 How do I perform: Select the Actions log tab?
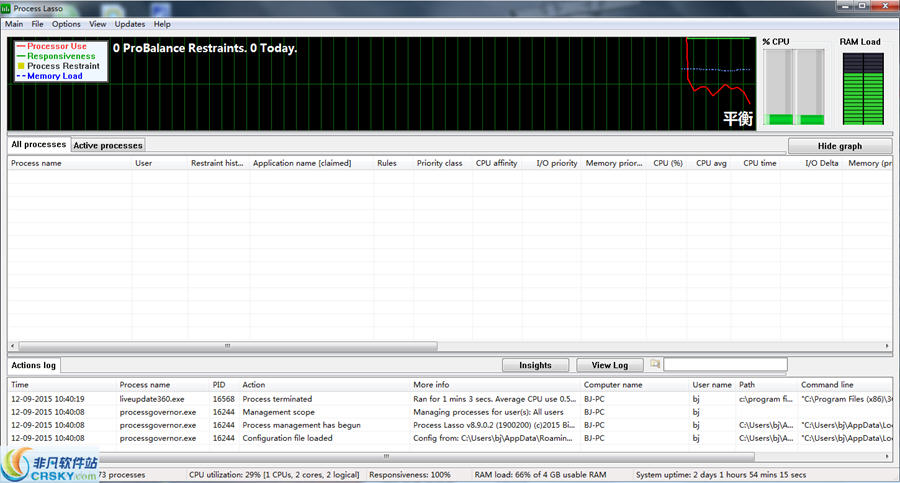point(33,365)
